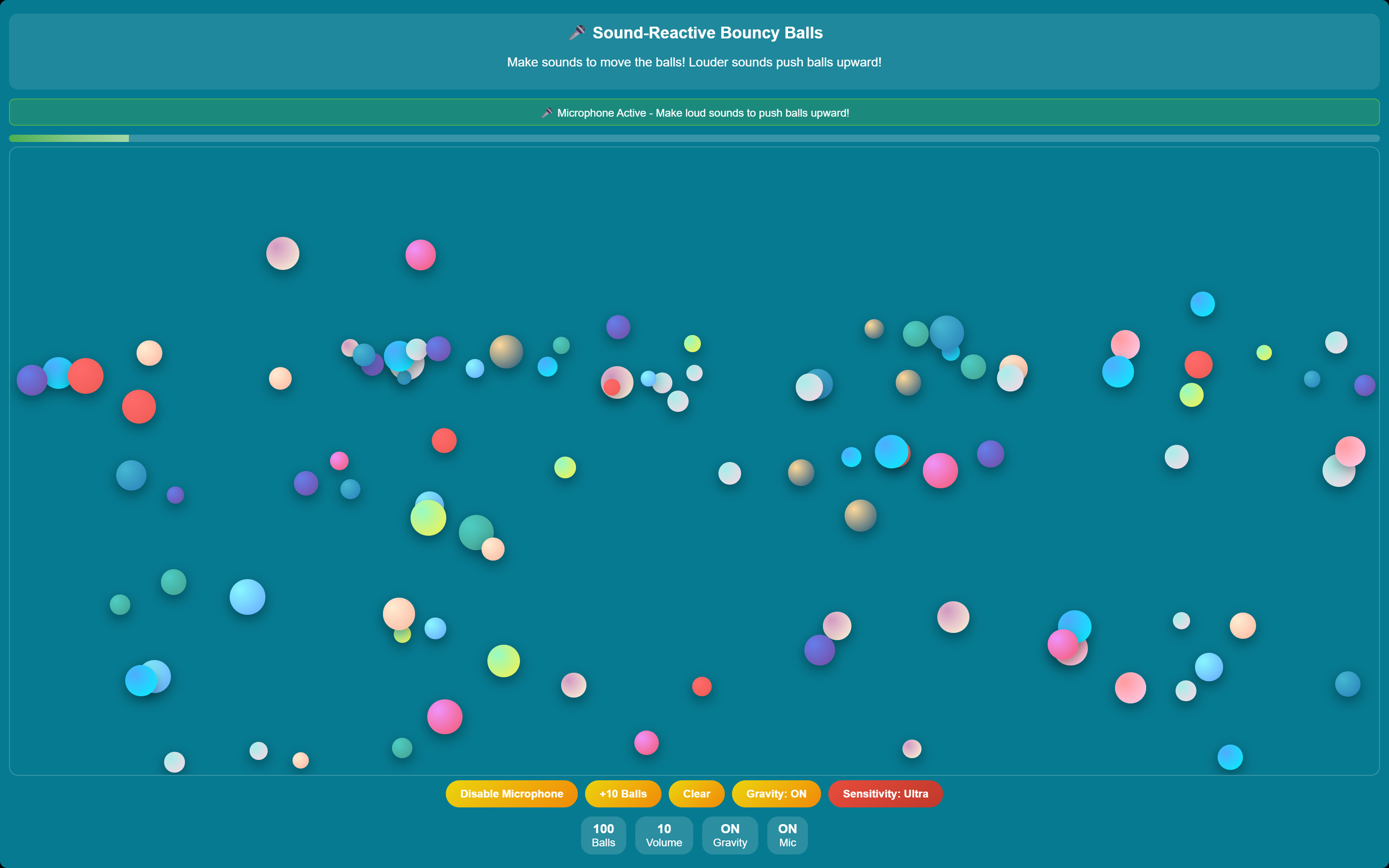Click the lone pink ball at upper left
Screen dimensions: 1389x868
(x=420, y=255)
